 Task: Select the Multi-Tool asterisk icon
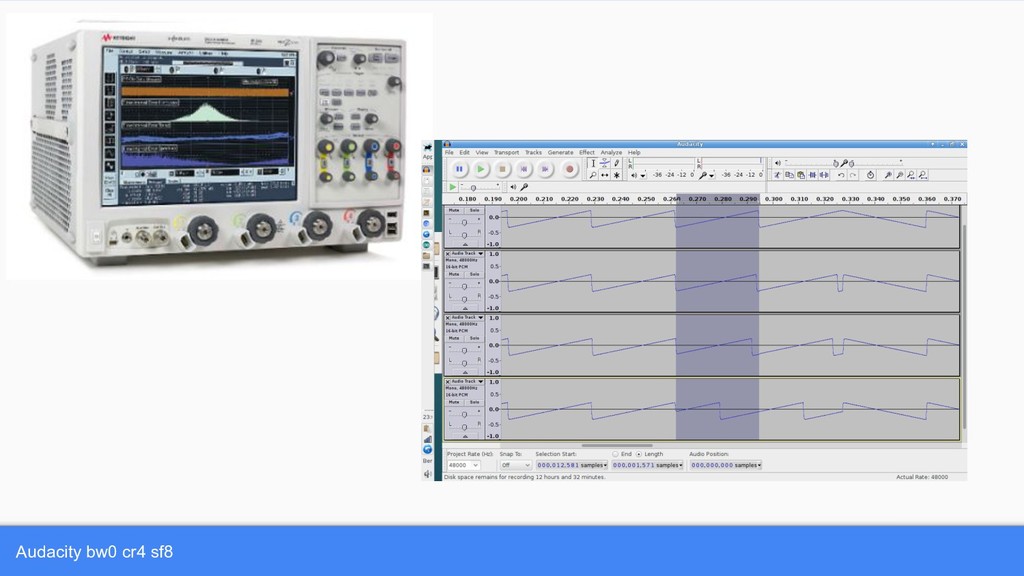[616, 175]
